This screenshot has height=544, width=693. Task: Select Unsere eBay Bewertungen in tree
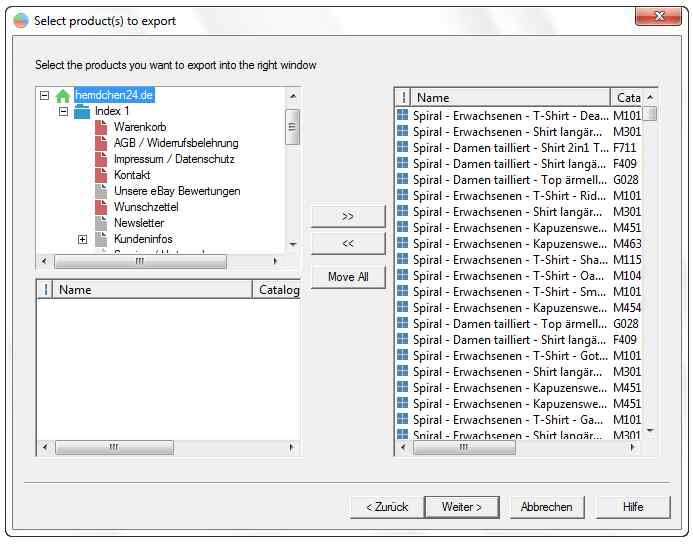[x=176, y=192]
